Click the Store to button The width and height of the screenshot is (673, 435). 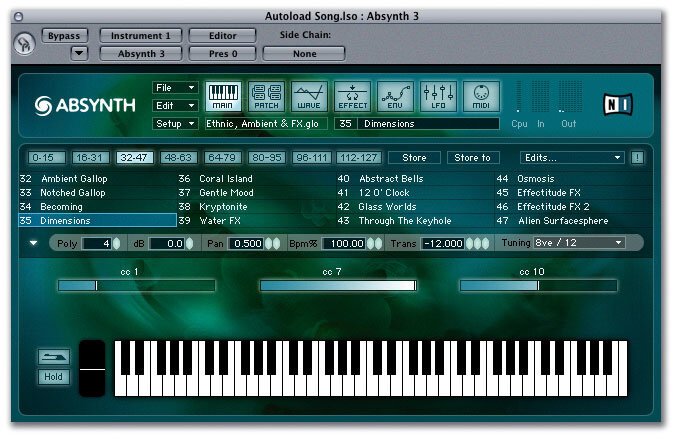point(473,158)
